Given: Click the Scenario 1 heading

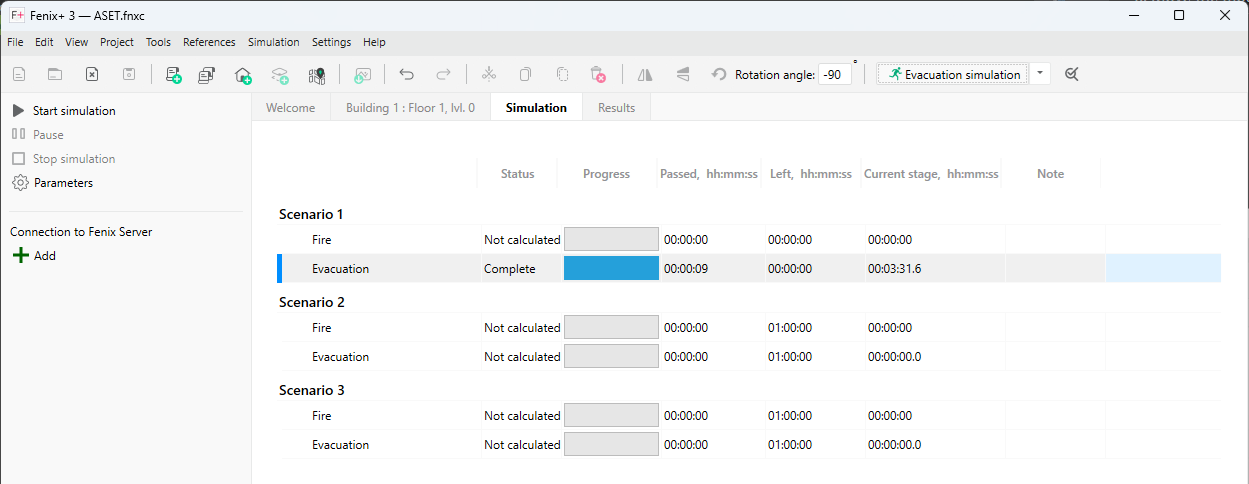Looking at the screenshot, I should [x=311, y=214].
